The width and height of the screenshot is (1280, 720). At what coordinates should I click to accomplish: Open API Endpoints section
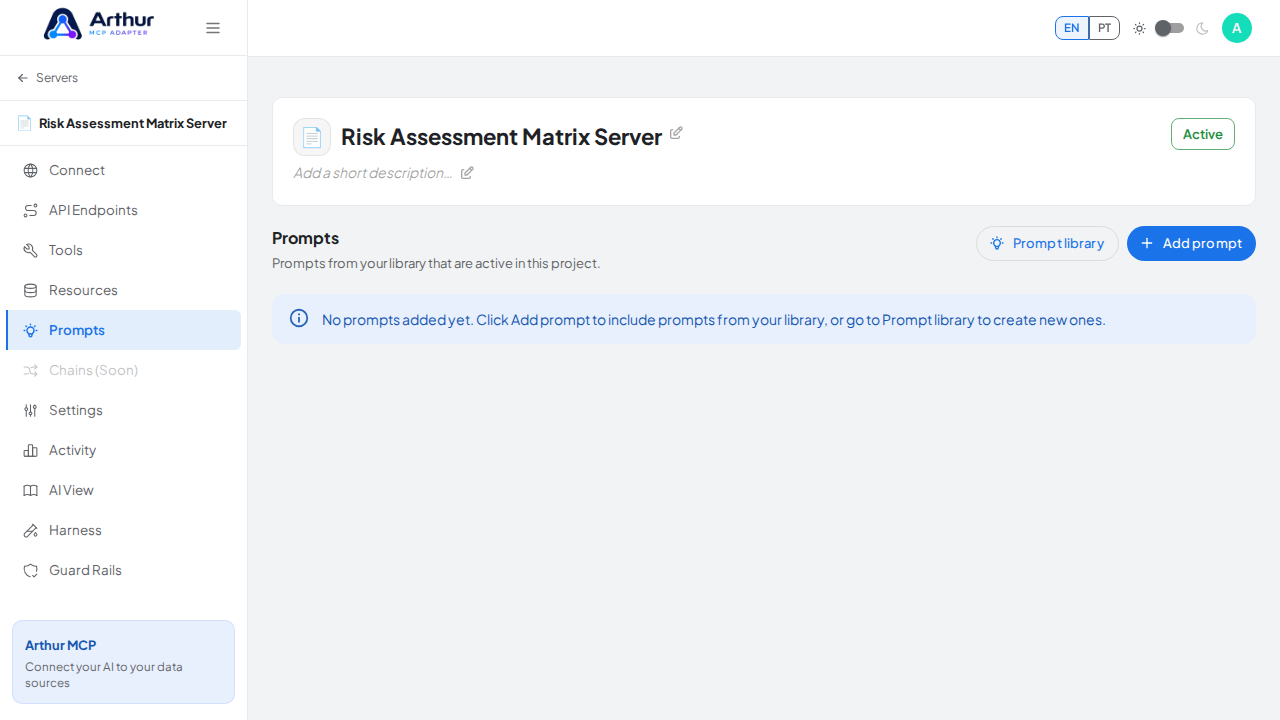click(123, 210)
